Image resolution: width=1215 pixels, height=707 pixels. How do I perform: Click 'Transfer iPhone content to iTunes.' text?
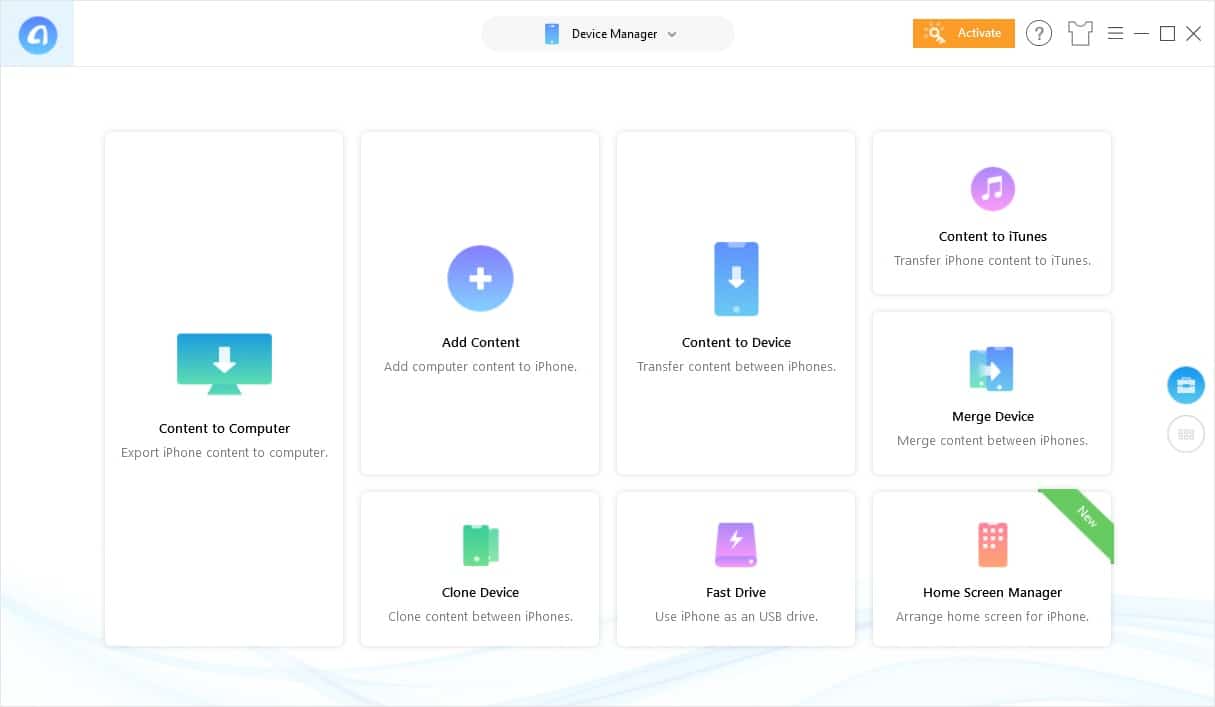992,261
